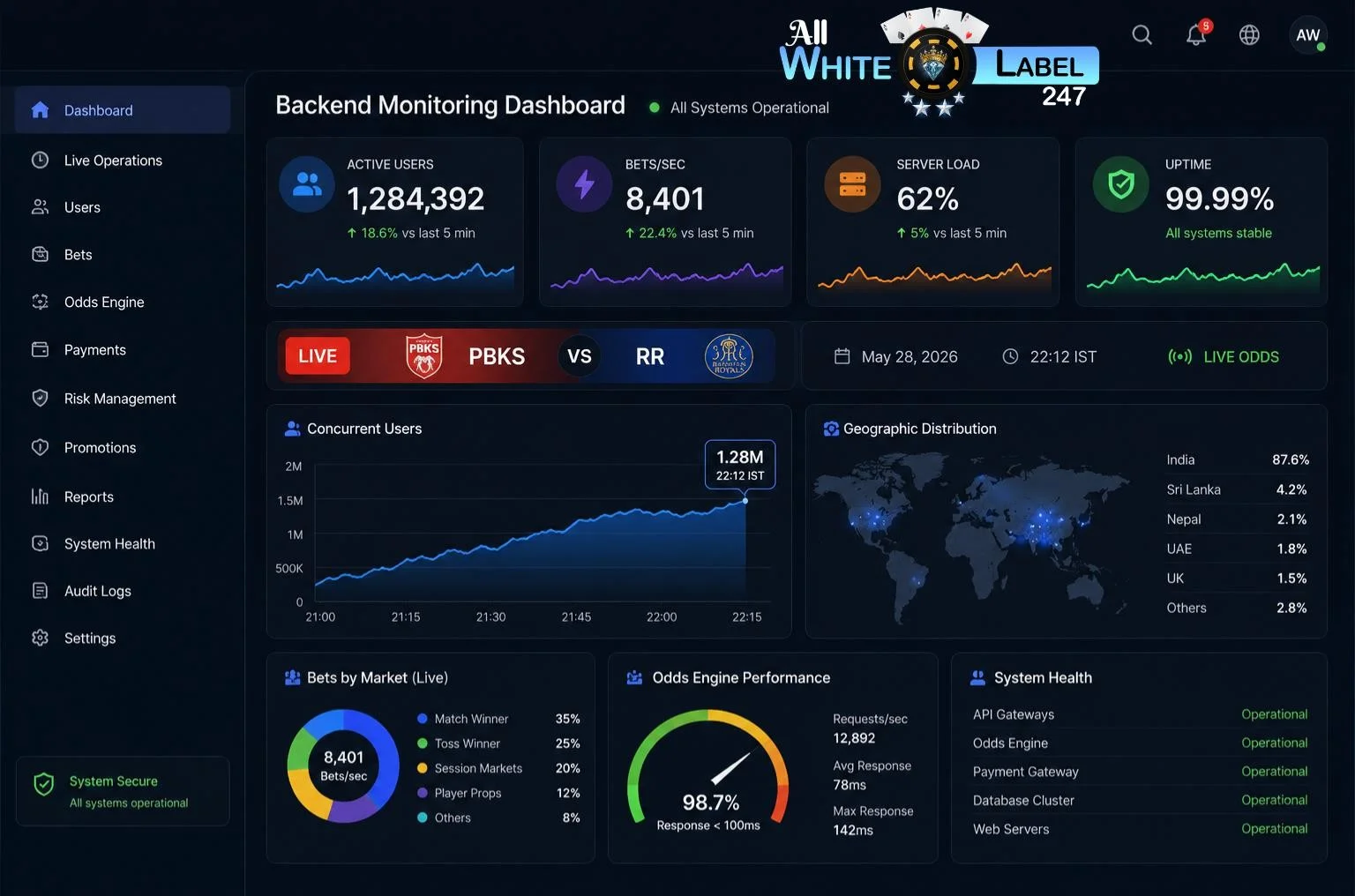Image resolution: width=1355 pixels, height=896 pixels.
Task: Click the VS badge between teams
Action: tap(580, 356)
